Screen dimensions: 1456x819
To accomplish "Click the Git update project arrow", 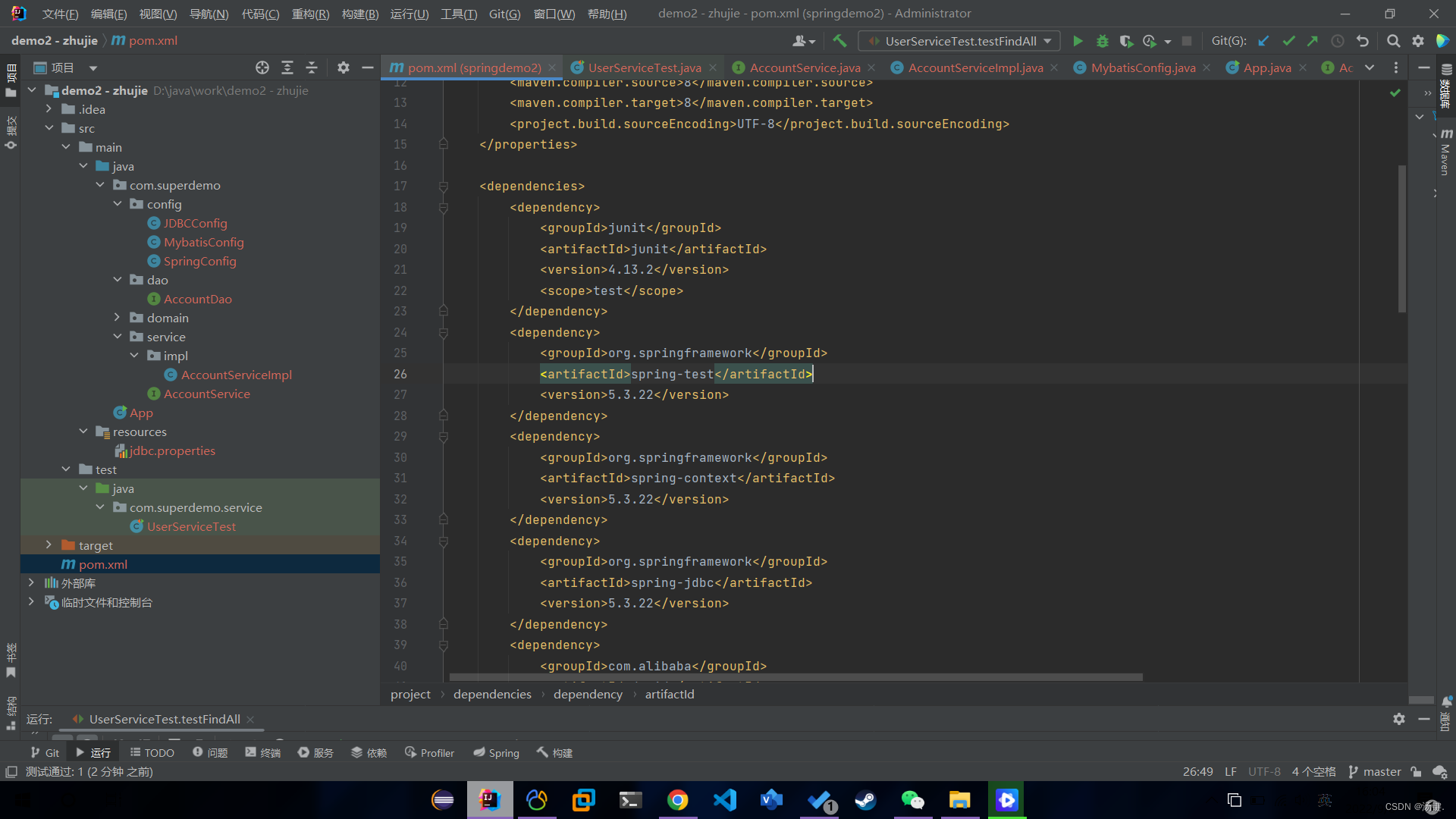I will coord(1263,41).
